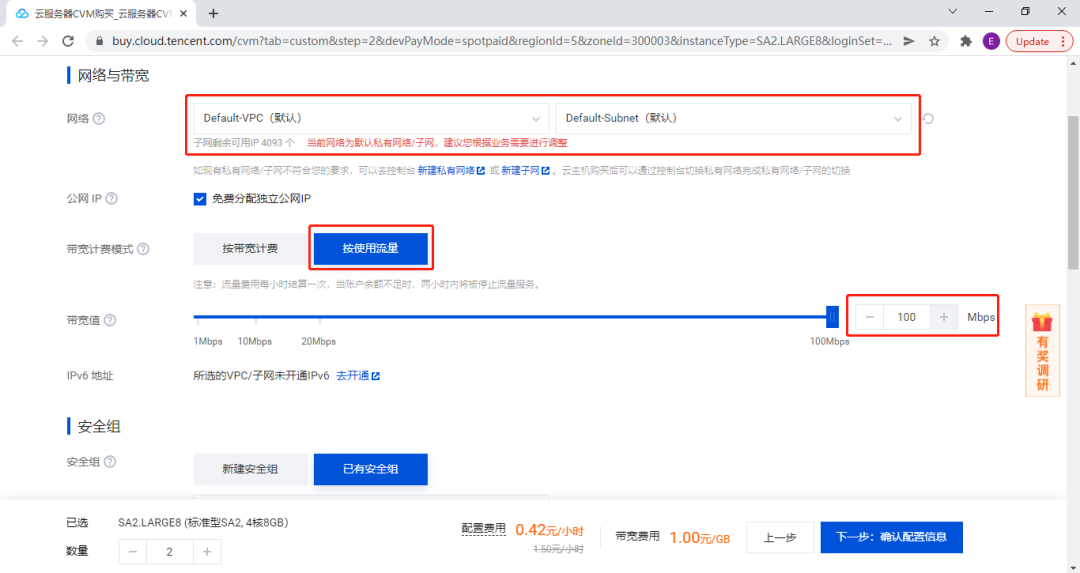The image size is (1080, 573).
Task: Increase quantity with plus button
Action: [x=207, y=551]
